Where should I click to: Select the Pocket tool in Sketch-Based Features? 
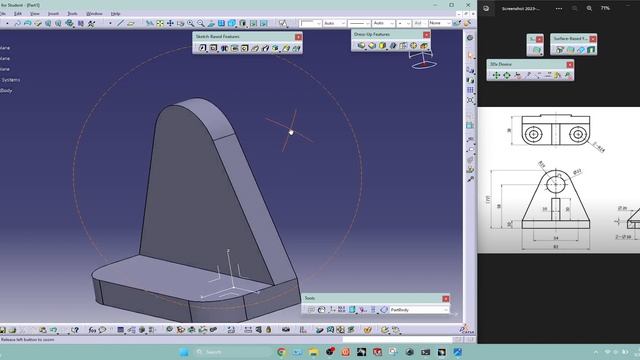pos(213,48)
